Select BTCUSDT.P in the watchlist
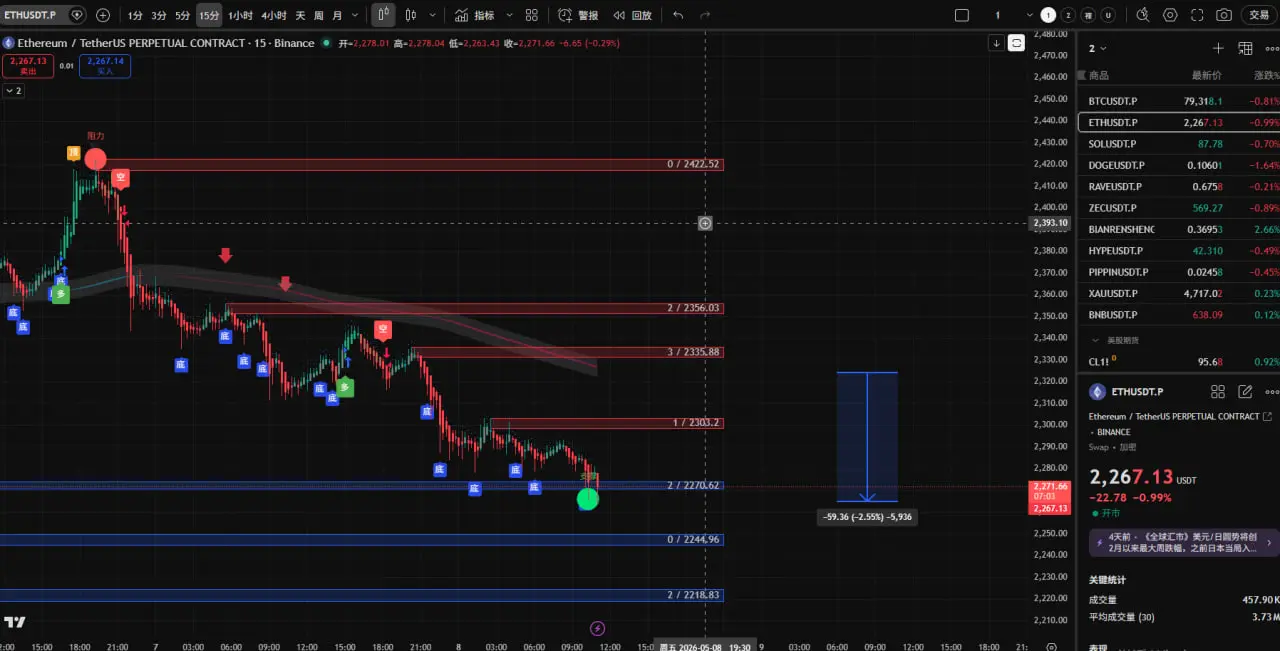The image size is (1280, 651). (1178, 101)
